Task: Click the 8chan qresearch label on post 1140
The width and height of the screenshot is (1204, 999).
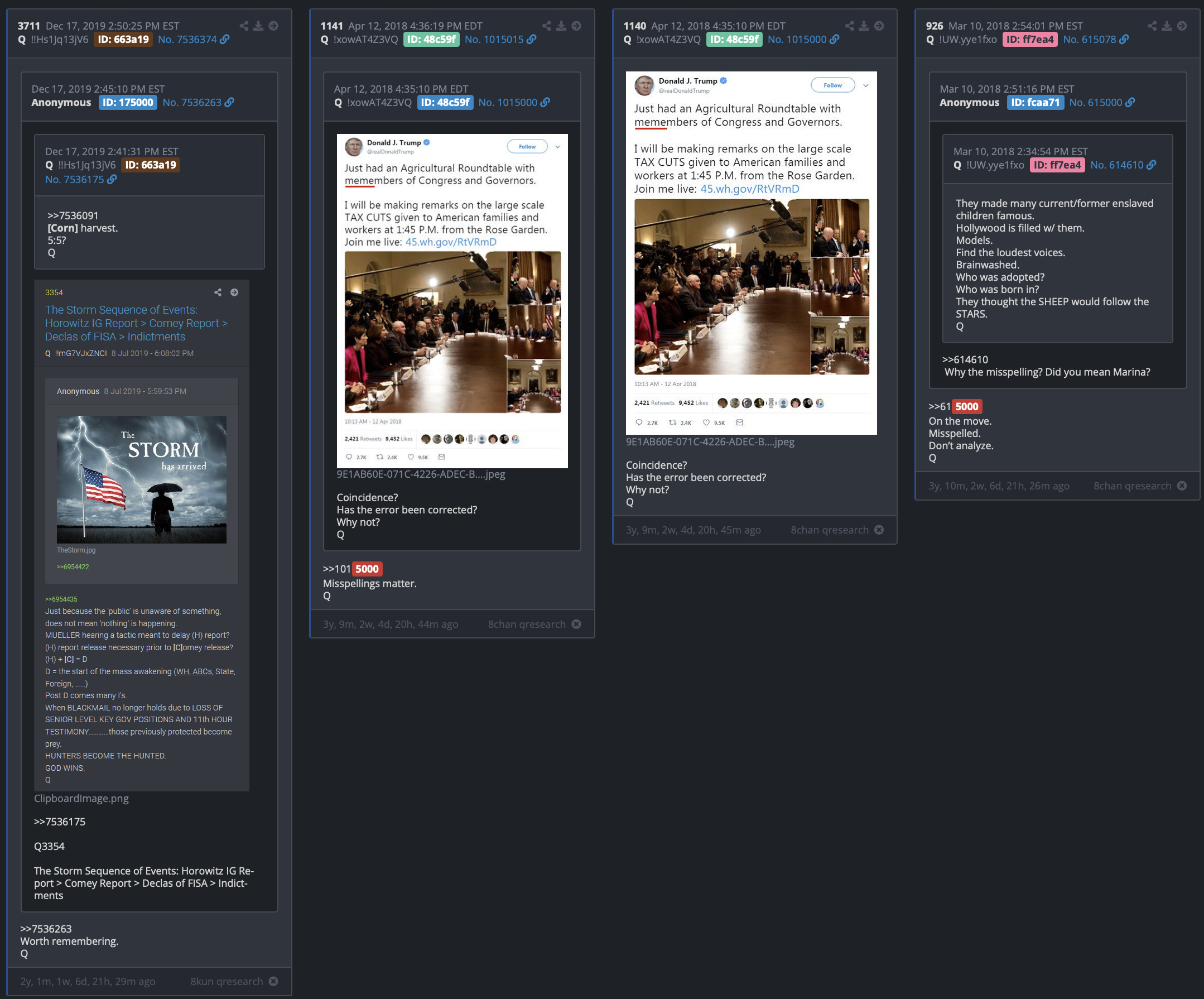Action: 830,530
